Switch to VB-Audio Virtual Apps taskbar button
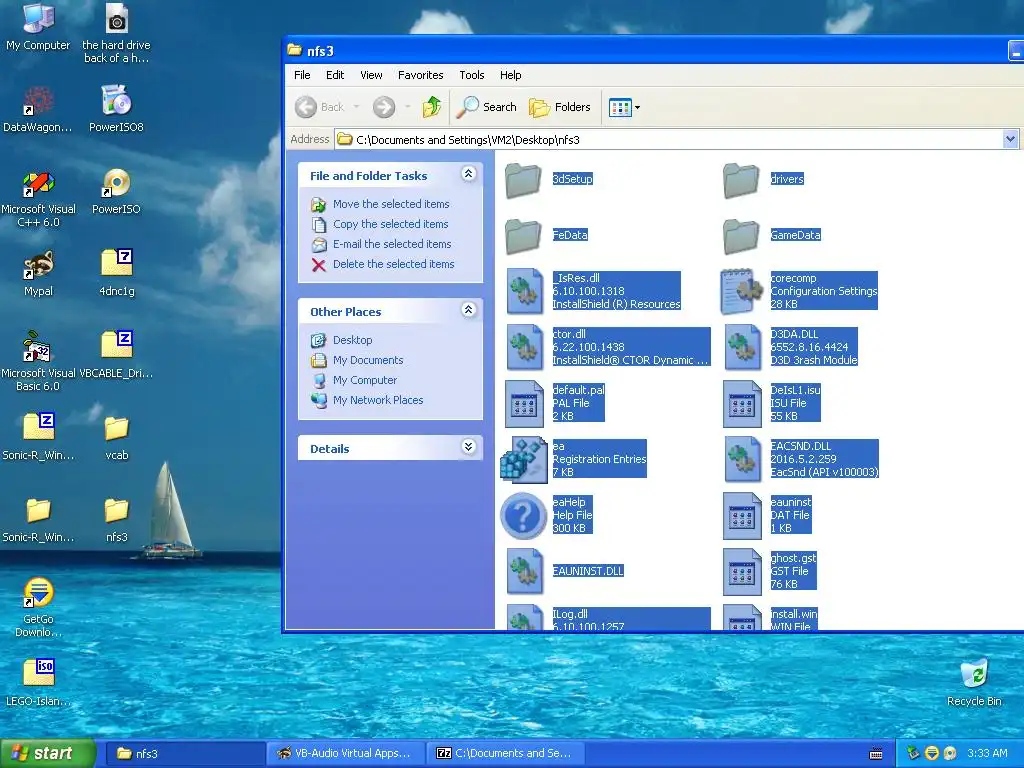The image size is (1024, 768). (x=345, y=753)
